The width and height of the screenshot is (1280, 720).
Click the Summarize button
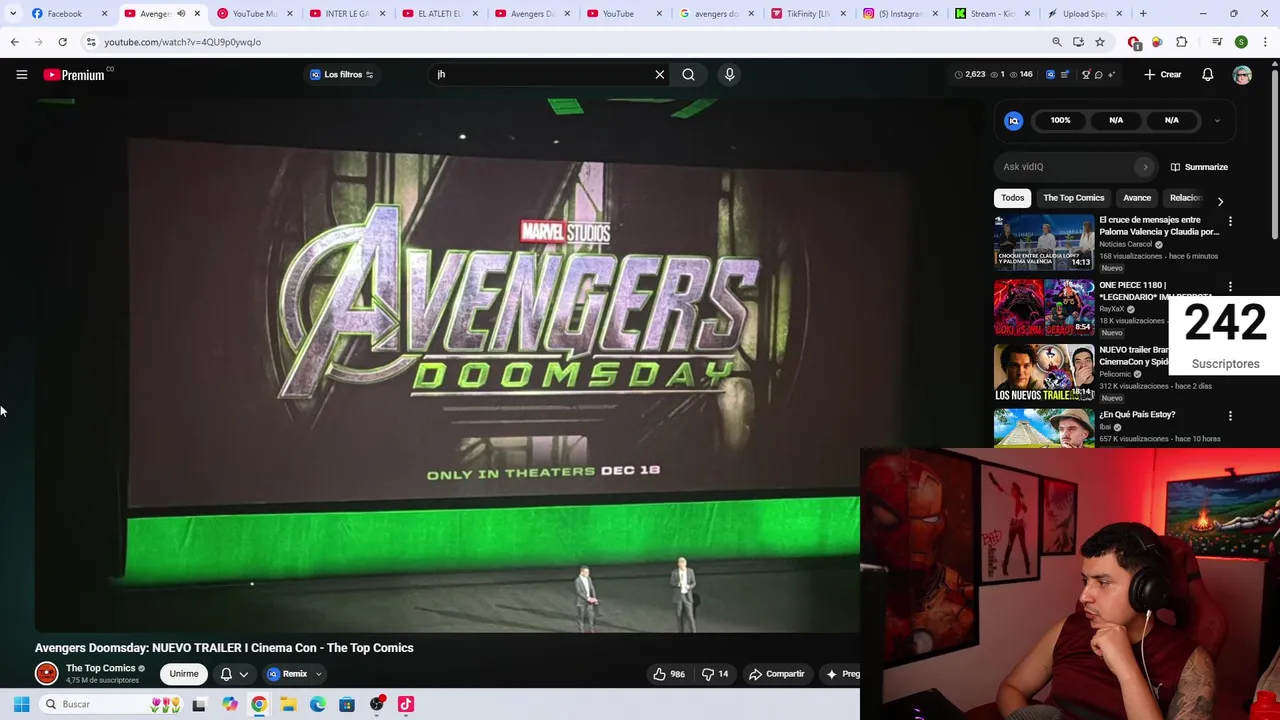1199,167
